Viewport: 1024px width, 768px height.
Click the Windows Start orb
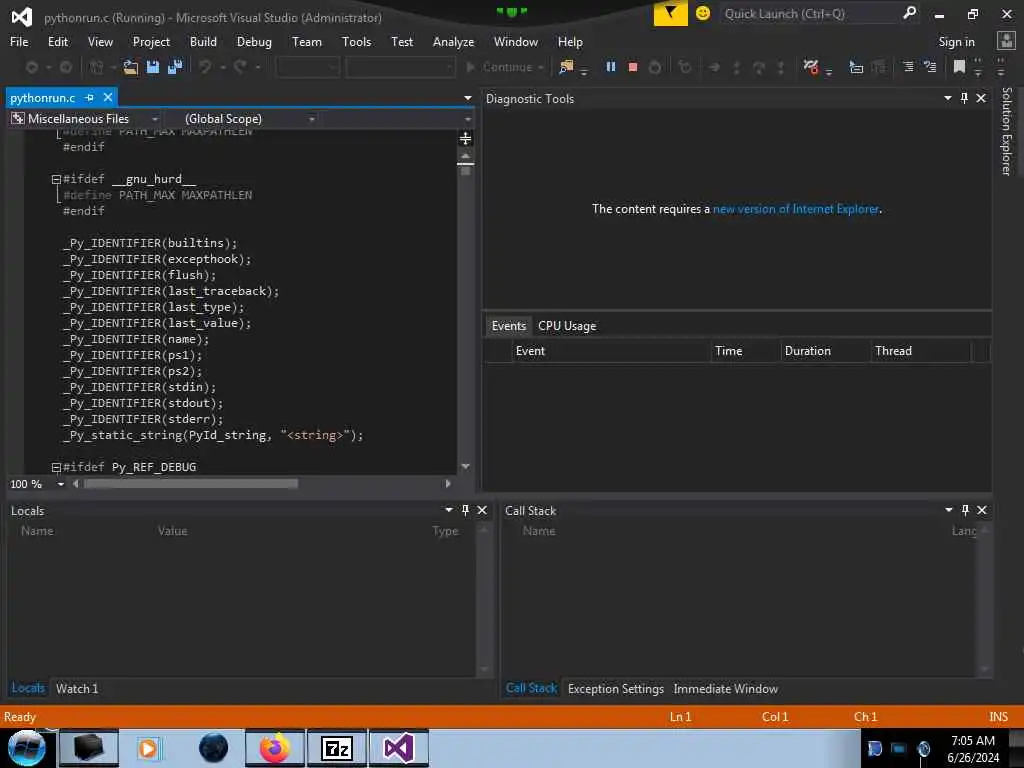click(x=26, y=748)
